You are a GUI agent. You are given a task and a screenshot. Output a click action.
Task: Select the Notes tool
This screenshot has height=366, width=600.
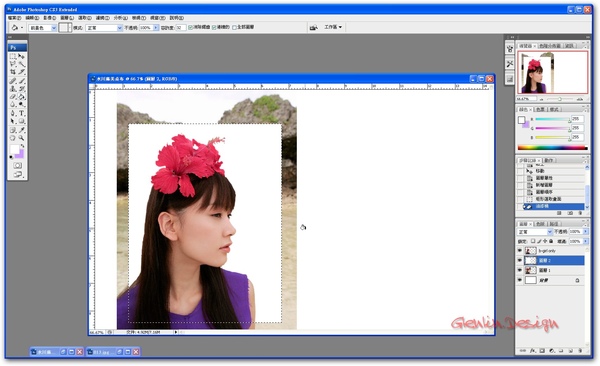pos(13,130)
